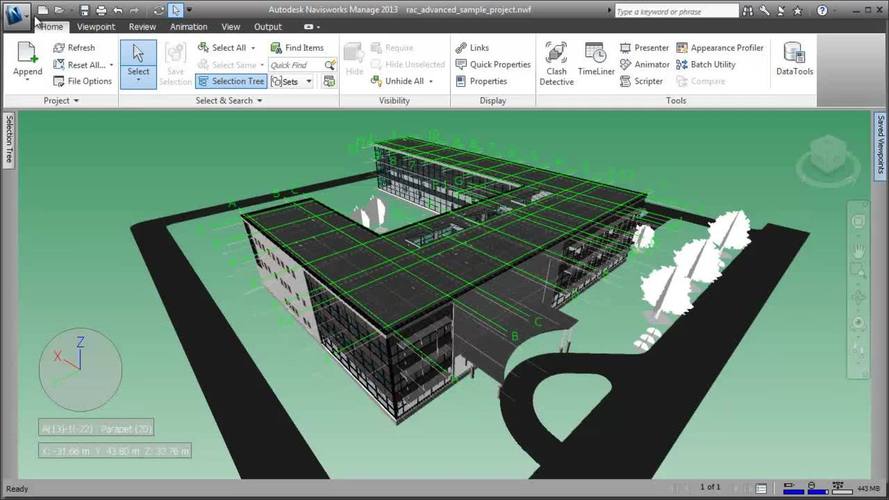Viewport: 889px width, 500px height.
Task: Open Find Items window
Action: (x=297, y=48)
